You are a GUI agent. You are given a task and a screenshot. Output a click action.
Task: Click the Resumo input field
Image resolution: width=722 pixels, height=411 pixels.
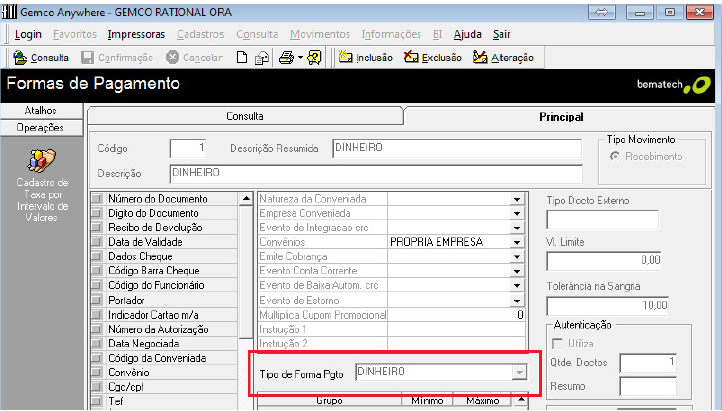[648, 386]
